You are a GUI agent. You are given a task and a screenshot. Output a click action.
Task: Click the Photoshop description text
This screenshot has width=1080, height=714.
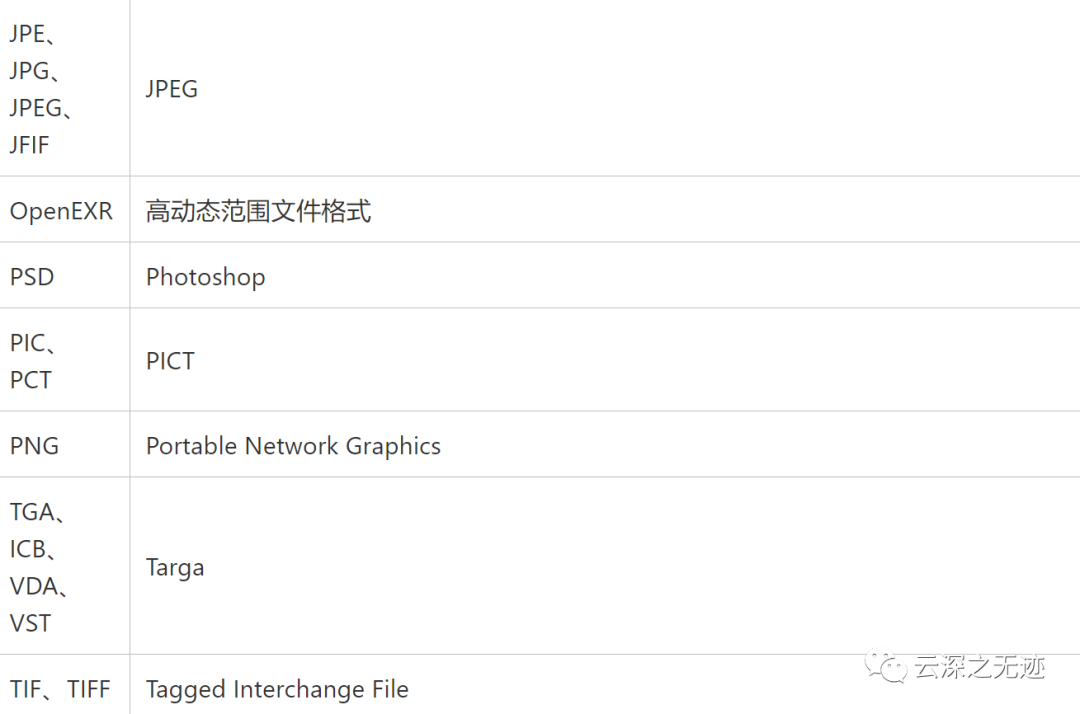click(205, 277)
